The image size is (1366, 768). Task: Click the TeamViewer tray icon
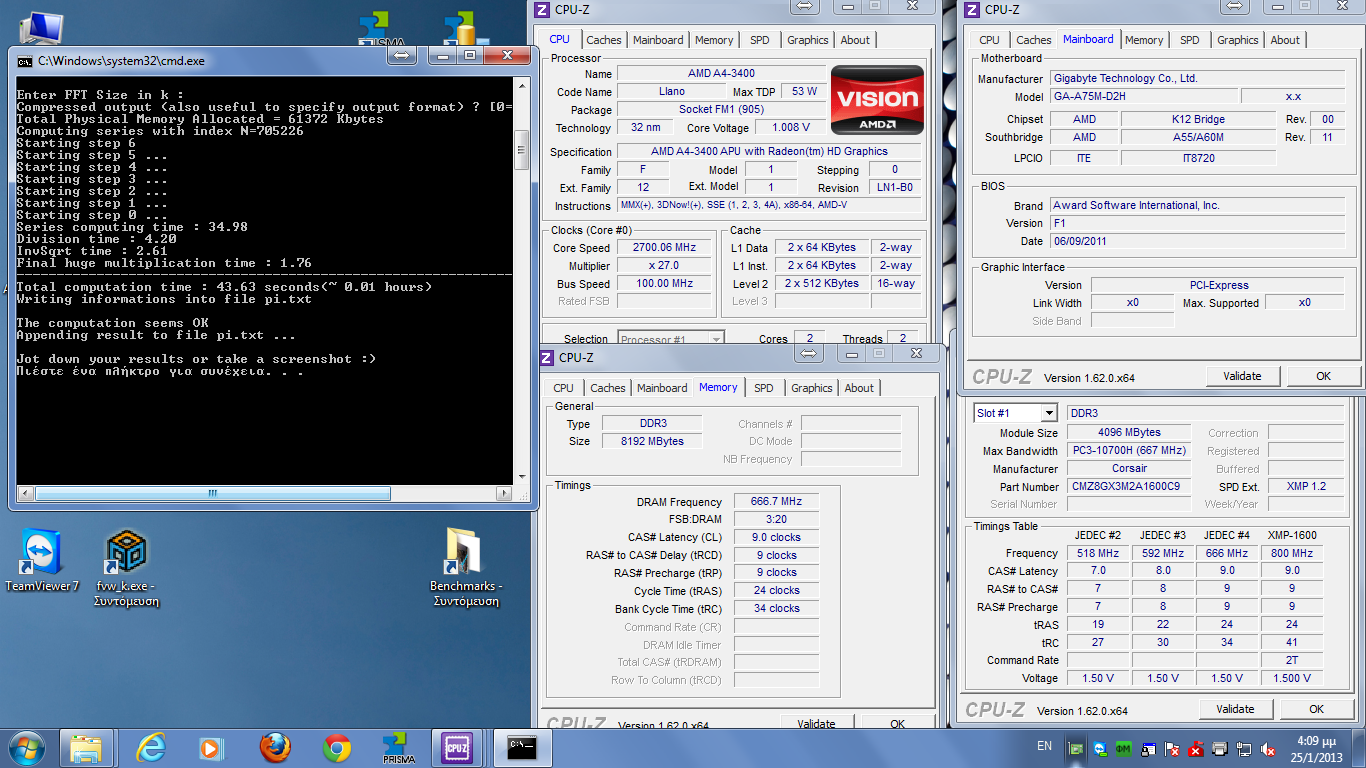(1100, 748)
